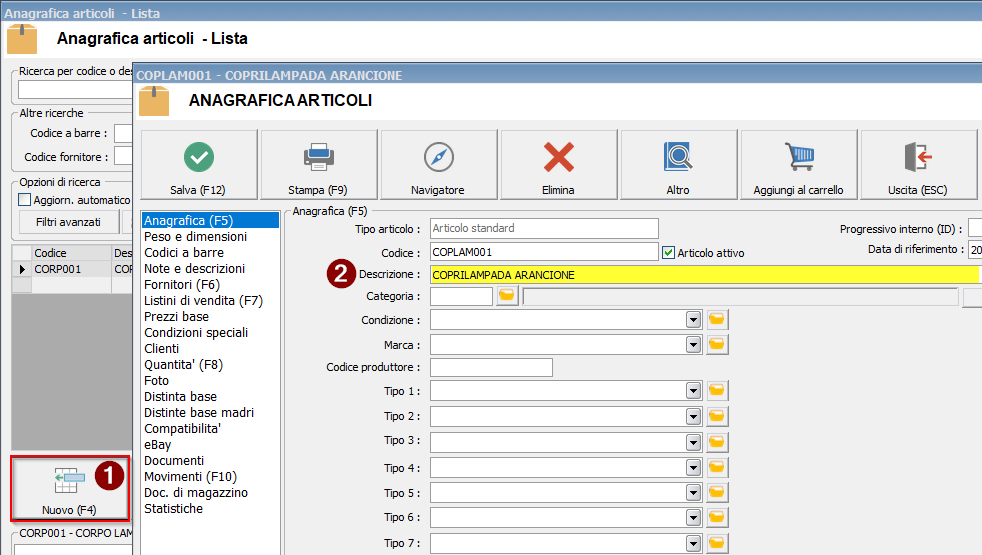Open the Marca dropdown list
The width and height of the screenshot is (982, 555).
point(693,344)
